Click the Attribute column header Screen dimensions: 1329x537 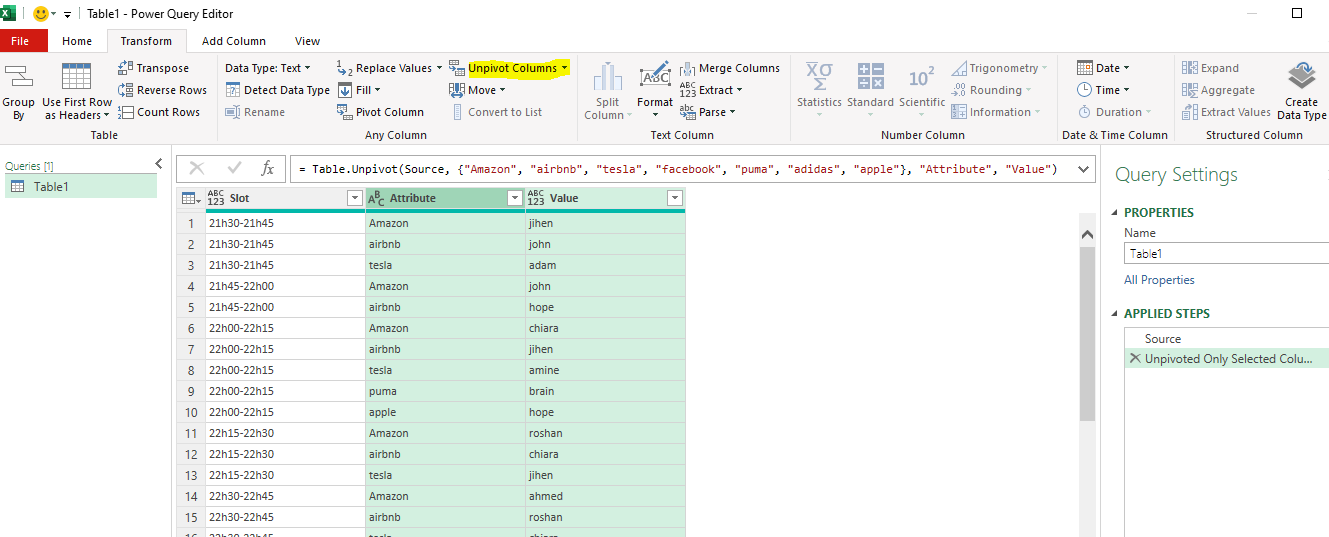point(445,198)
